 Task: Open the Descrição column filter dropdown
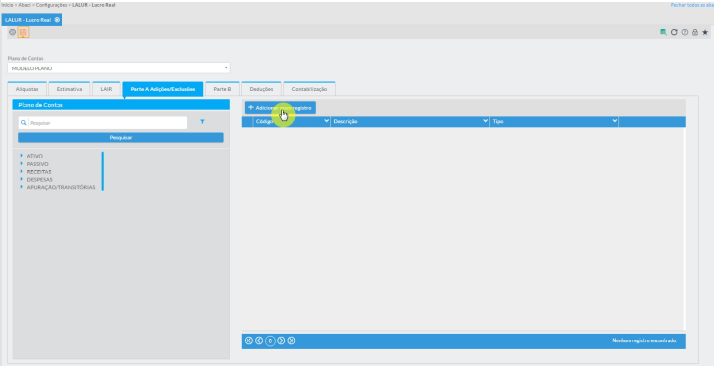pos(485,121)
